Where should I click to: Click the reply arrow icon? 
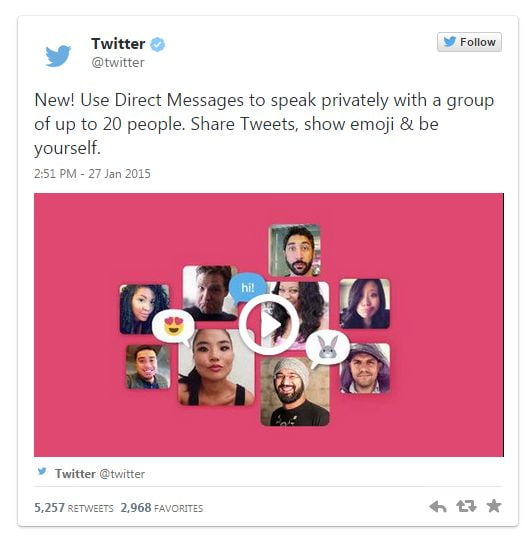tap(438, 506)
